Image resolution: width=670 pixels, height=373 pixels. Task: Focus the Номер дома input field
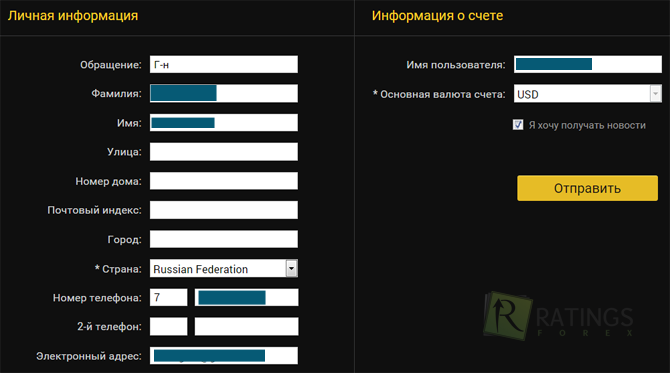[223, 181]
